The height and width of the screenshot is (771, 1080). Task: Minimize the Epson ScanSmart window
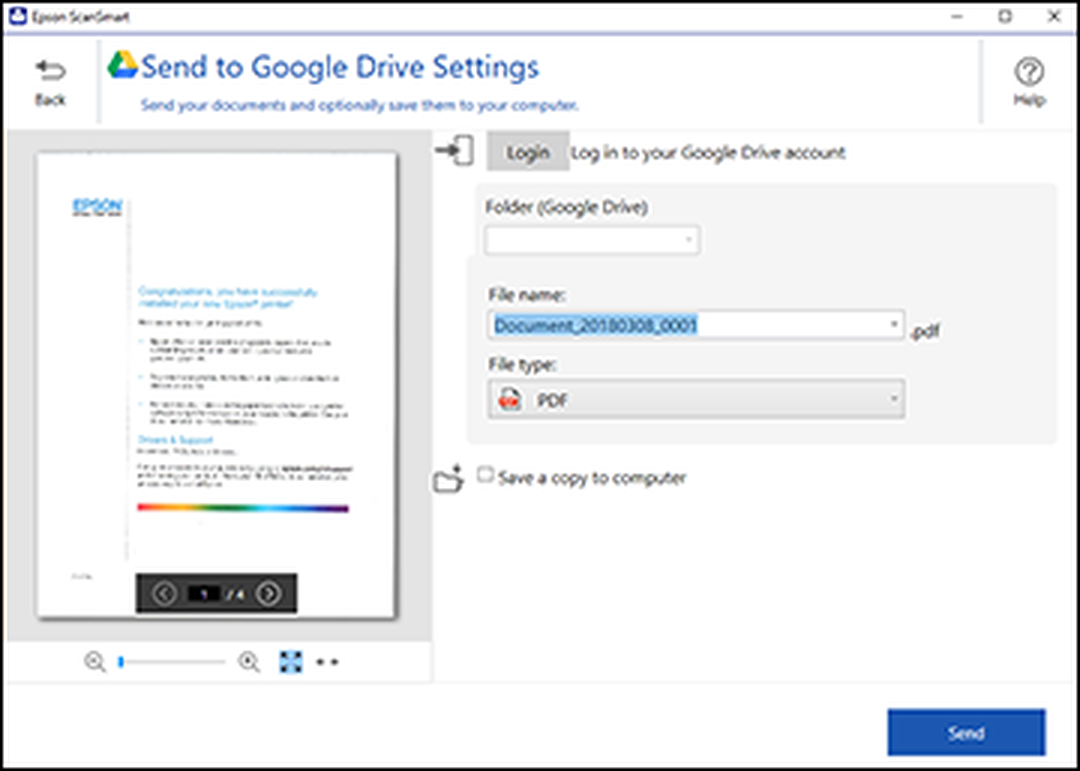point(957,17)
